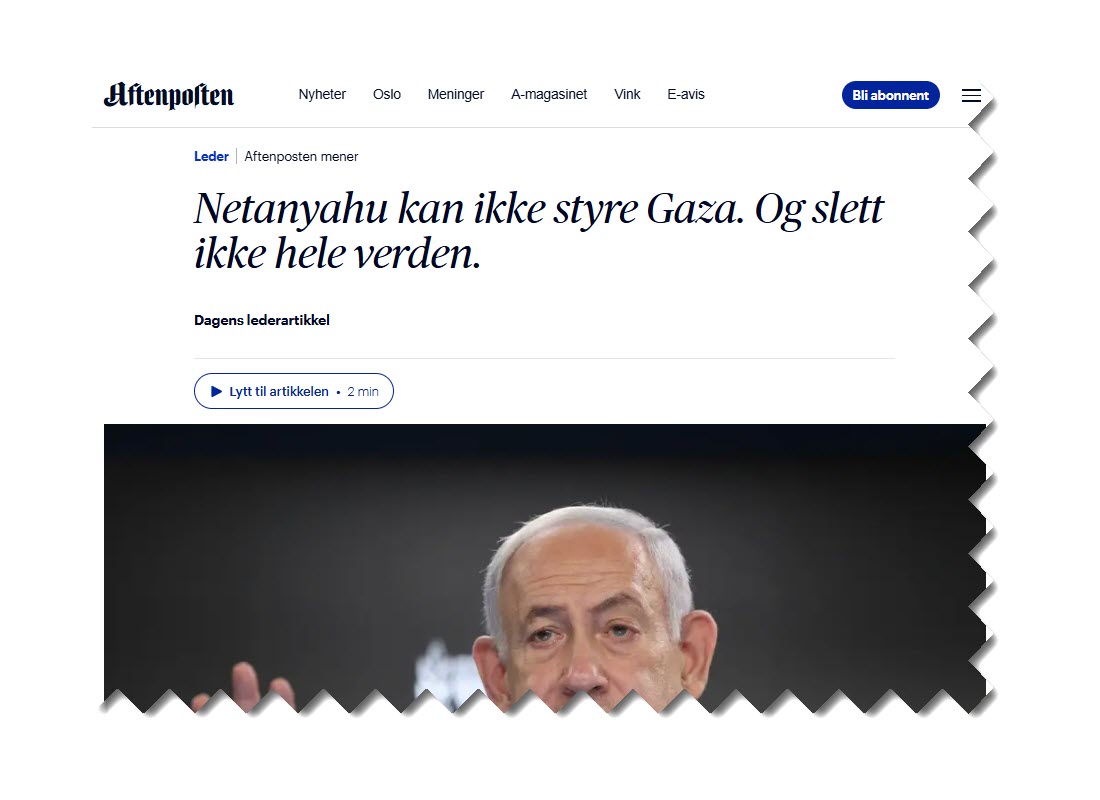
Task: Open the E-avis link
Action: coord(685,94)
